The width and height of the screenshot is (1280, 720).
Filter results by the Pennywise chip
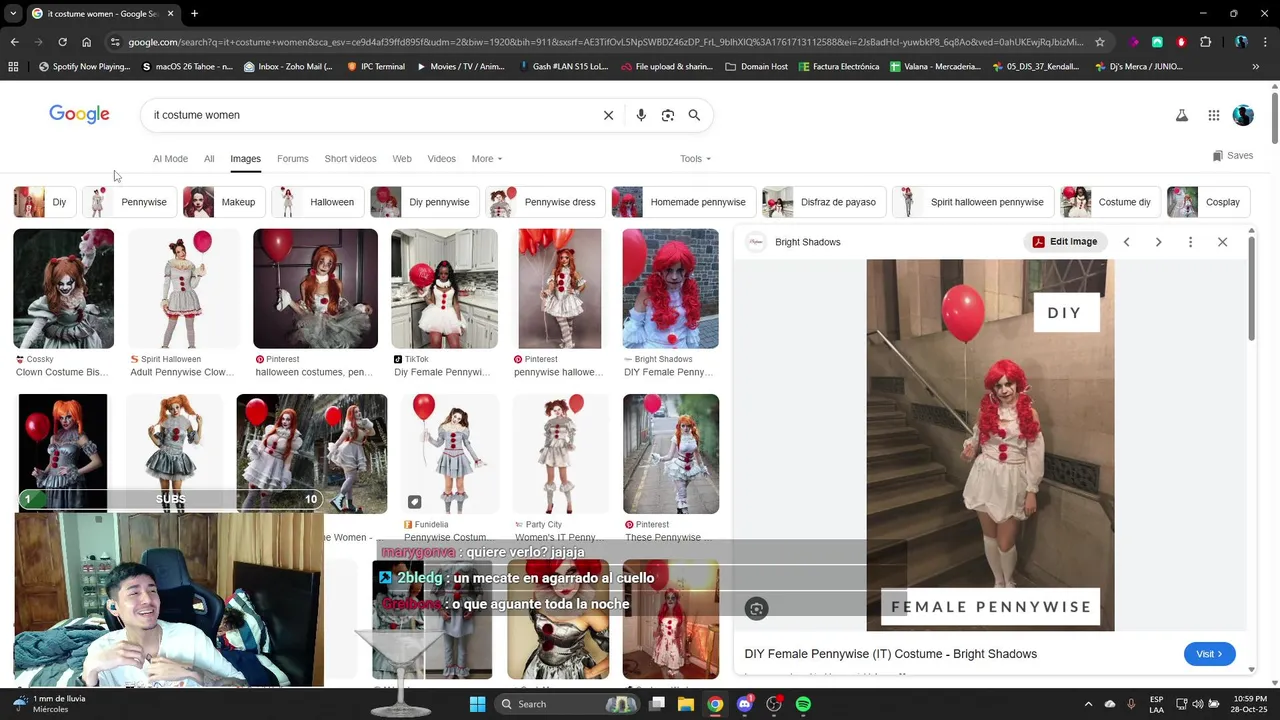point(129,202)
